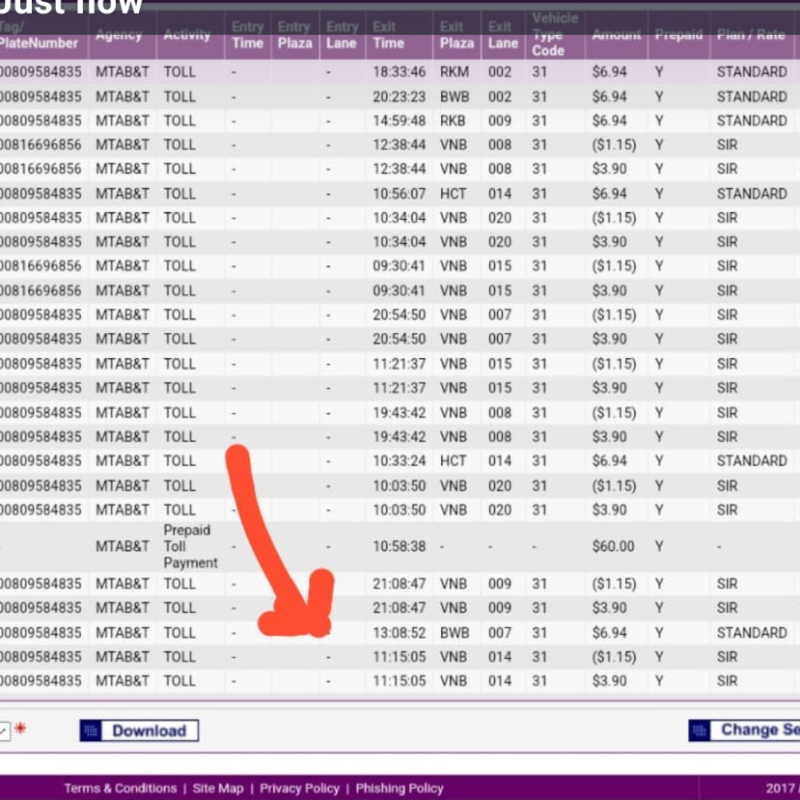This screenshot has width=800, height=800.
Task: Click exit lane 009 in the RKB row
Action: (x=499, y=121)
